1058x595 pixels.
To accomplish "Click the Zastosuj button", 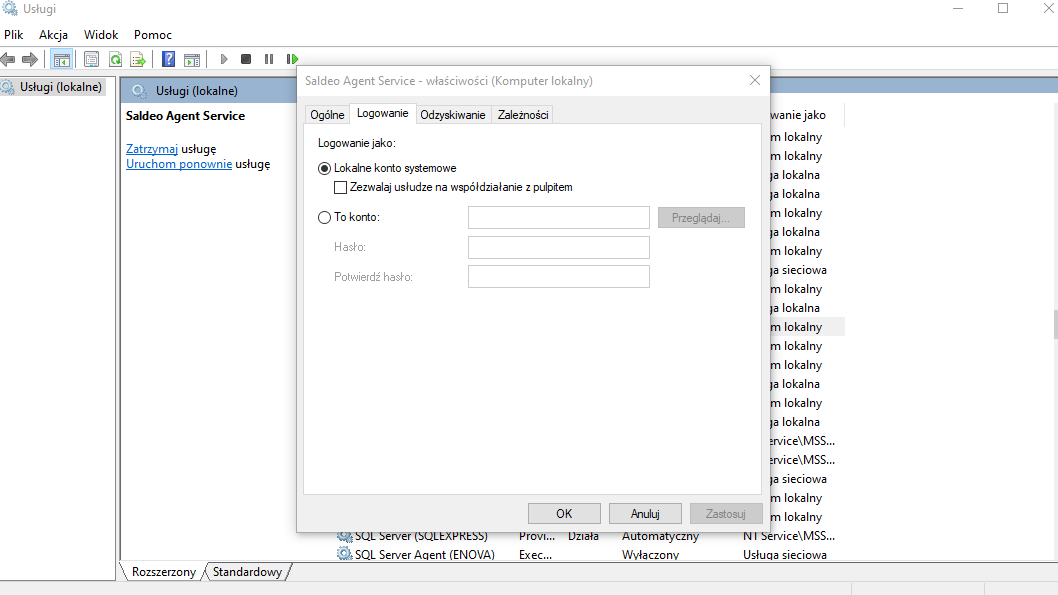I will (x=726, y=513).
